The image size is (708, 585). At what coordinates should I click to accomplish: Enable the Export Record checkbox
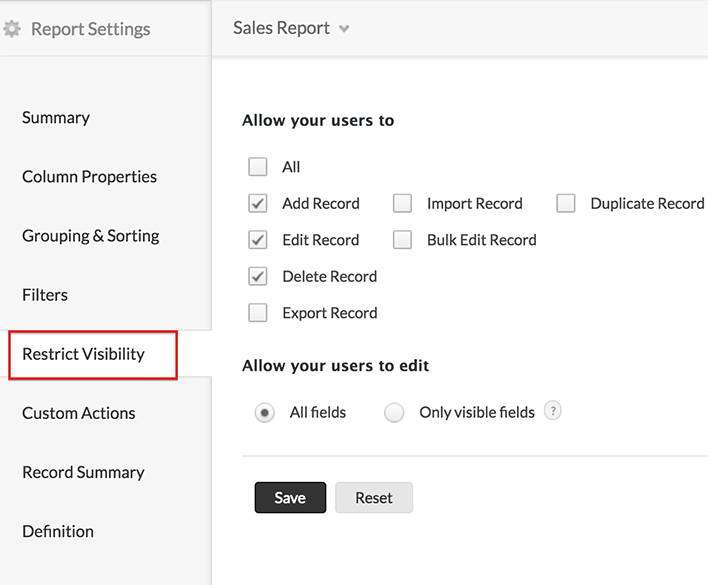coord(258,313)
